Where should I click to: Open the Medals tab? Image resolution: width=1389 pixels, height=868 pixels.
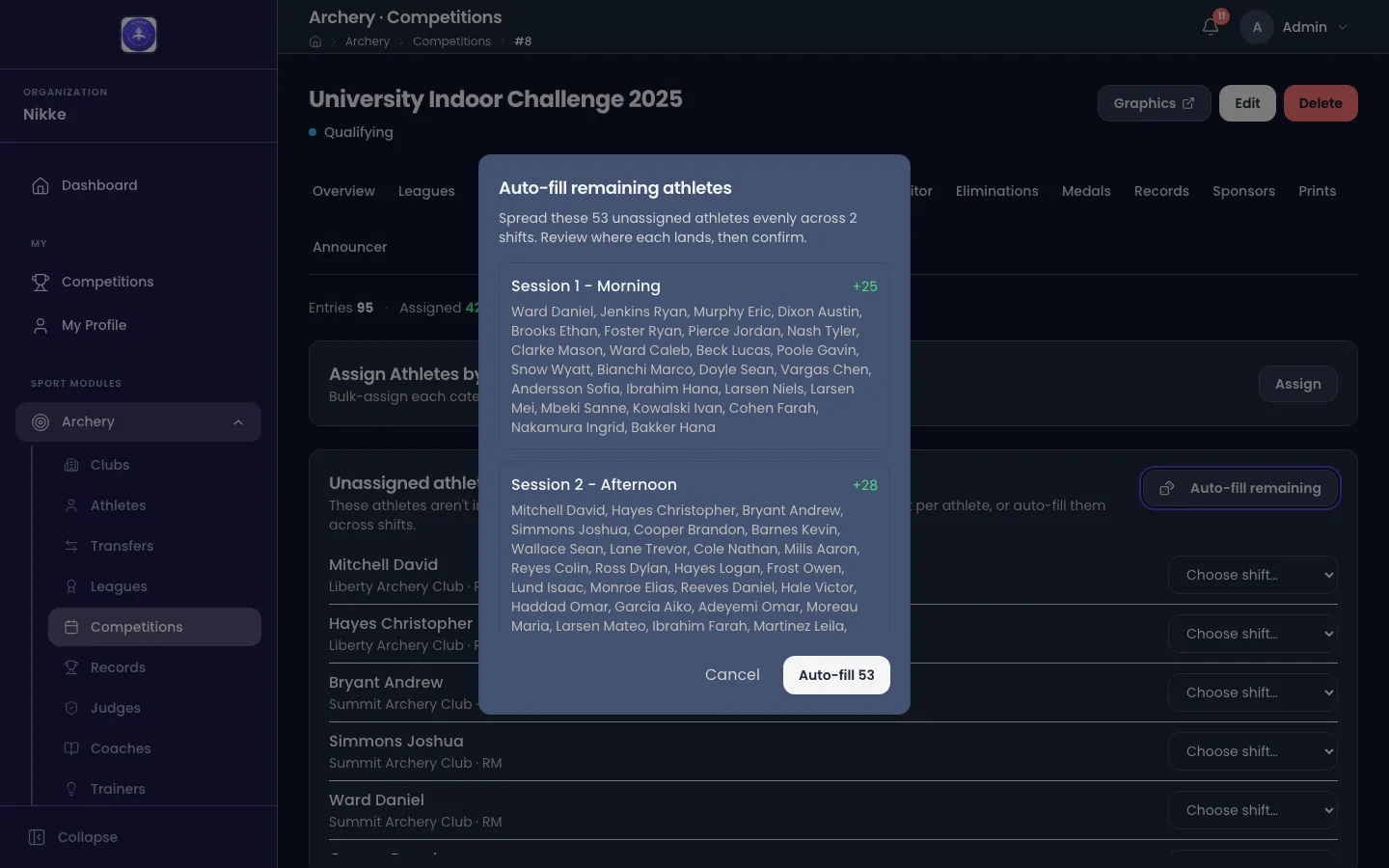(1086, 191)
